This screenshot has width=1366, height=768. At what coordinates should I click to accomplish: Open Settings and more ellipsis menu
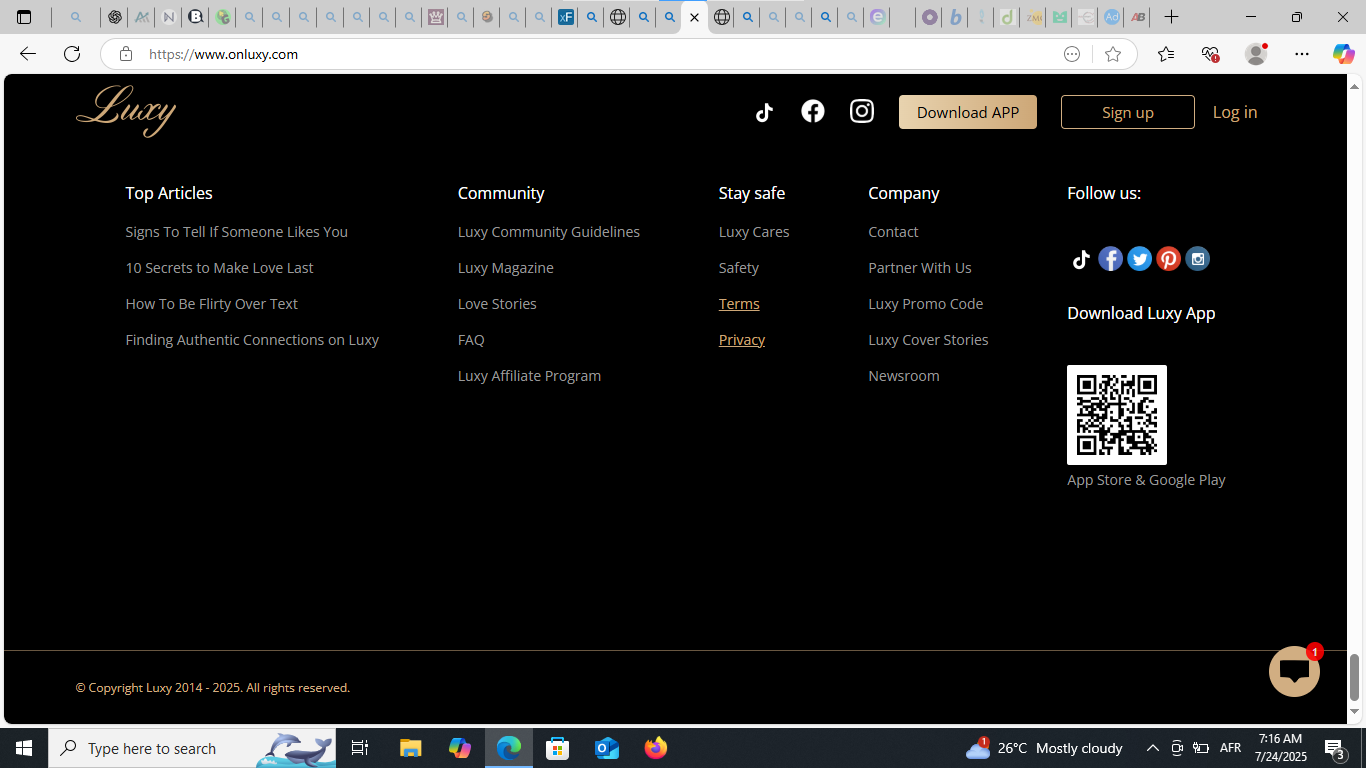pos(1301,54)
